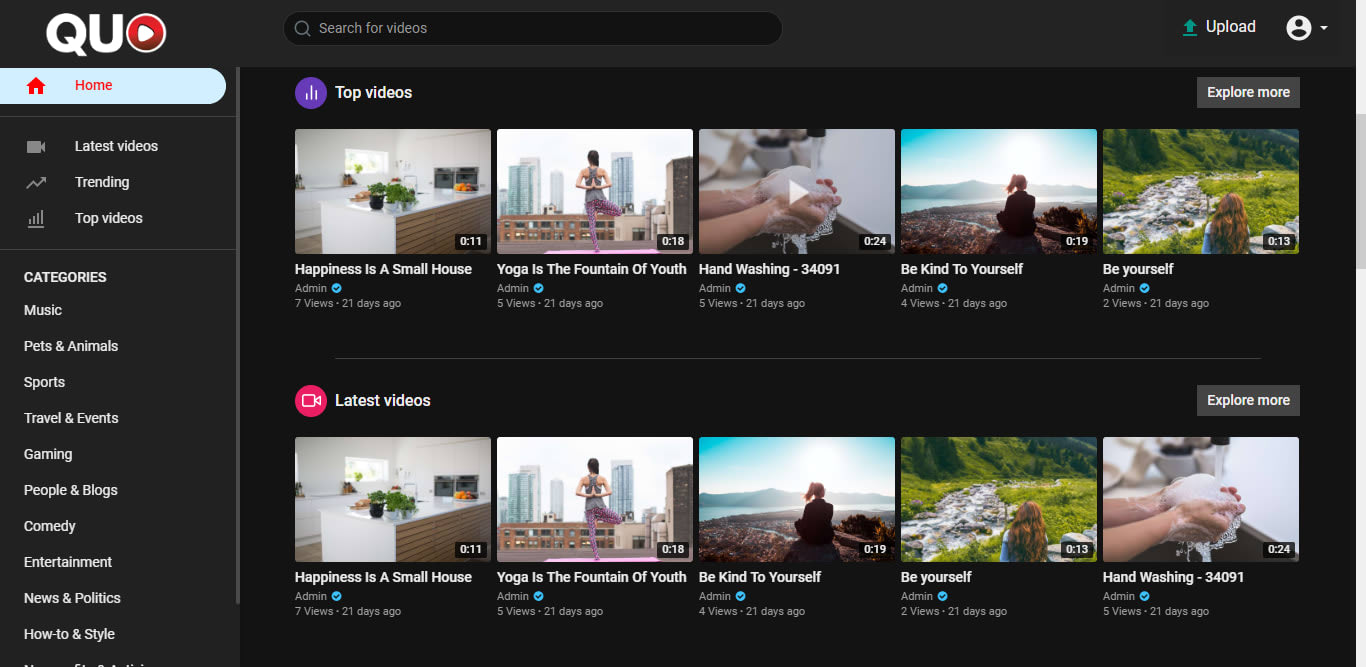Play the Hand Washing thumbnail in Top videos
The width and height of the screenshot is (1366, 667).
click(x=797, y=191)
